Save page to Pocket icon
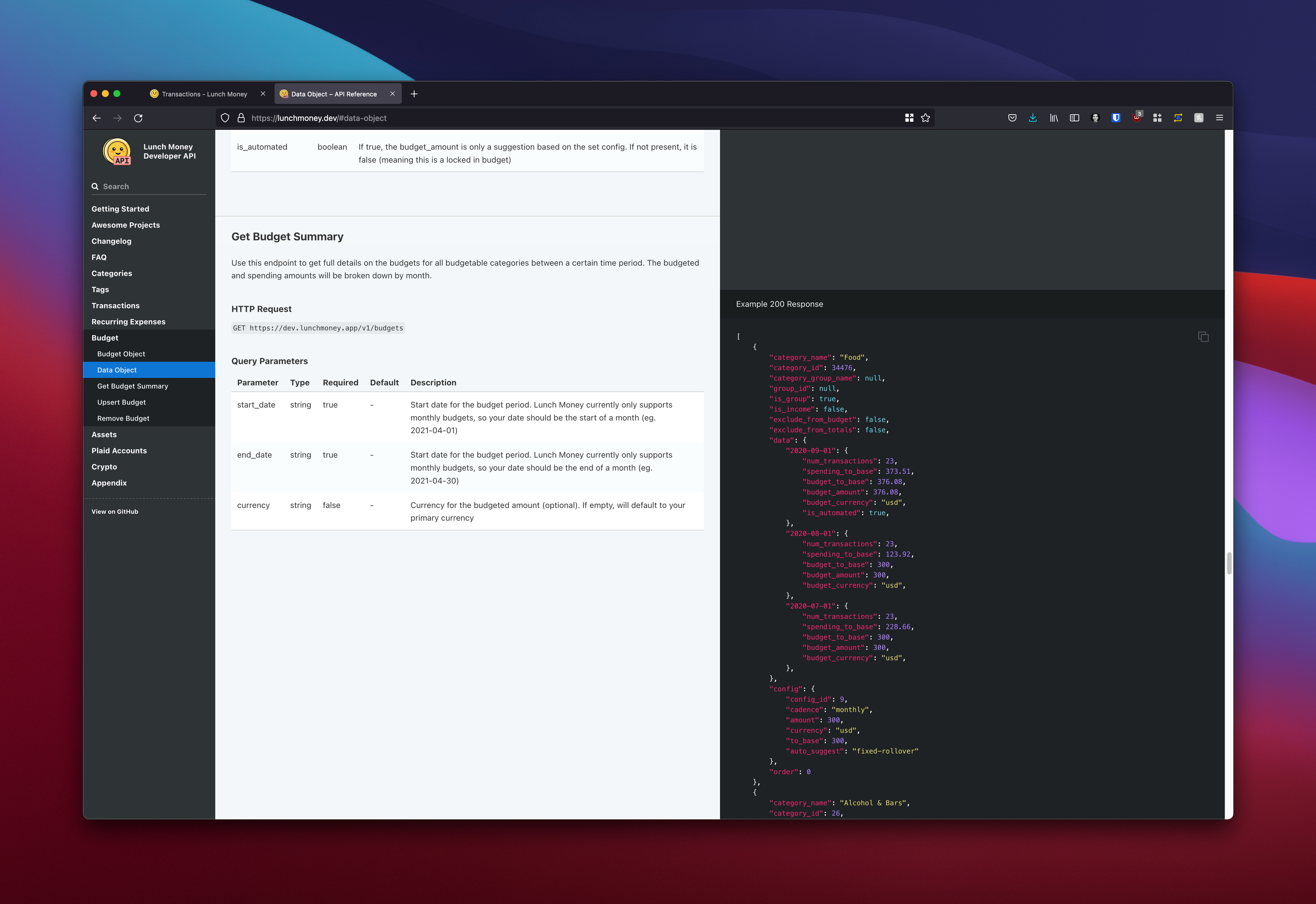The width and height of the screenshot is (1316, 904). point(1012,118)
